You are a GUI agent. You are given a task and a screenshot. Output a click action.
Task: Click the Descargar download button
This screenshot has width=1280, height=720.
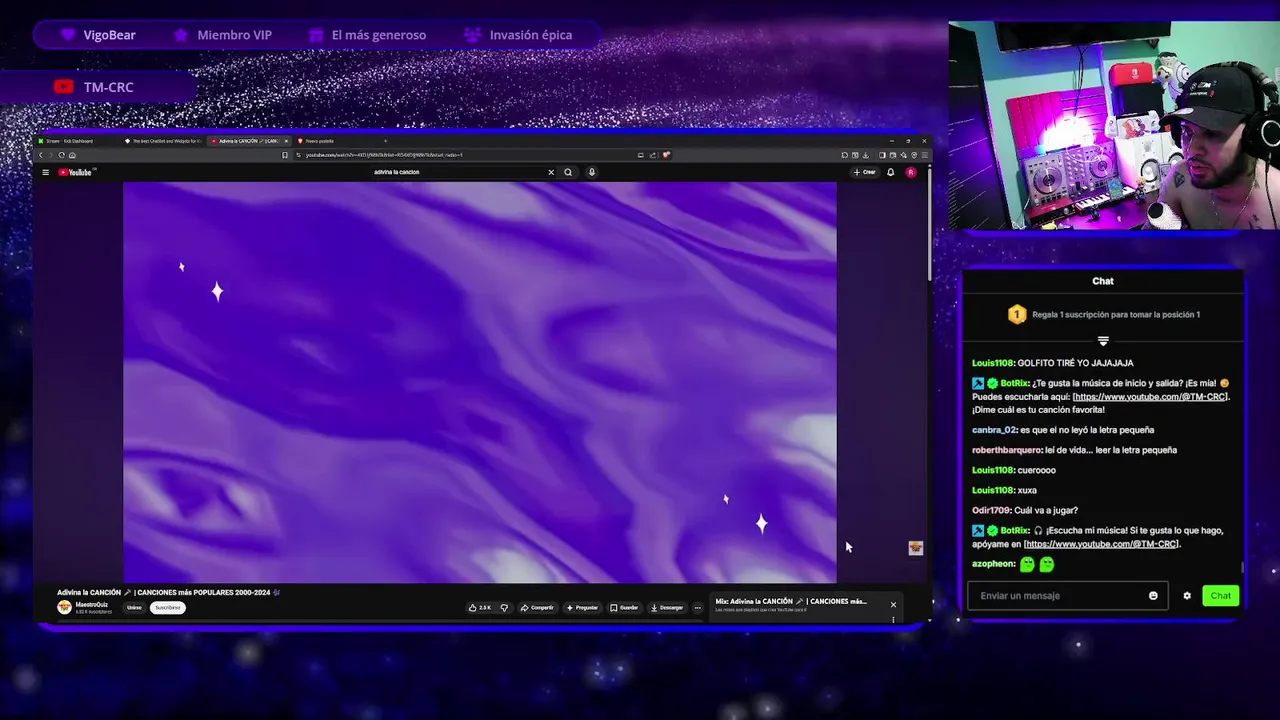(x=667, y=607)
